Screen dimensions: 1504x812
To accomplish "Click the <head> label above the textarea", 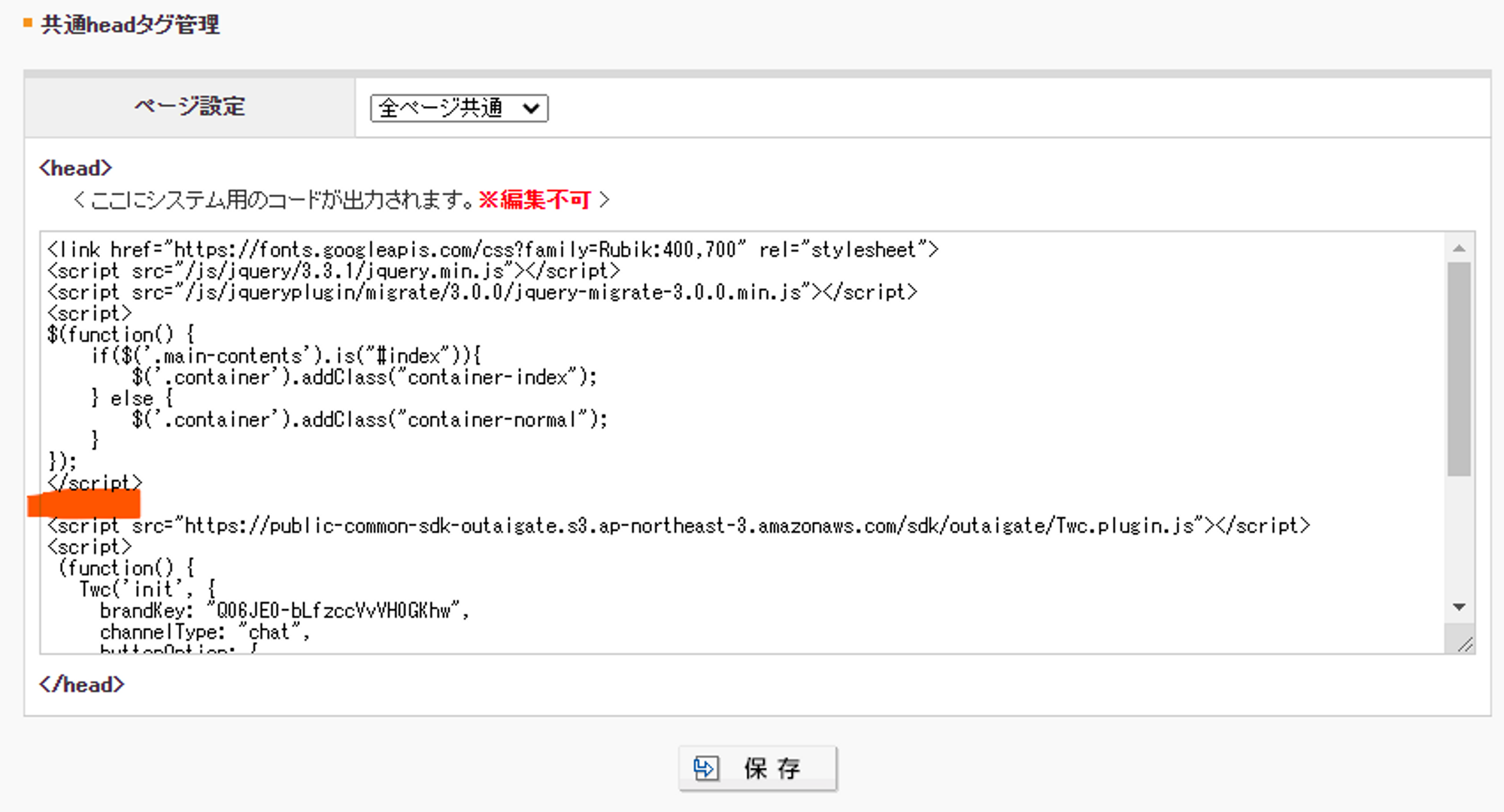I will point(74,167).
